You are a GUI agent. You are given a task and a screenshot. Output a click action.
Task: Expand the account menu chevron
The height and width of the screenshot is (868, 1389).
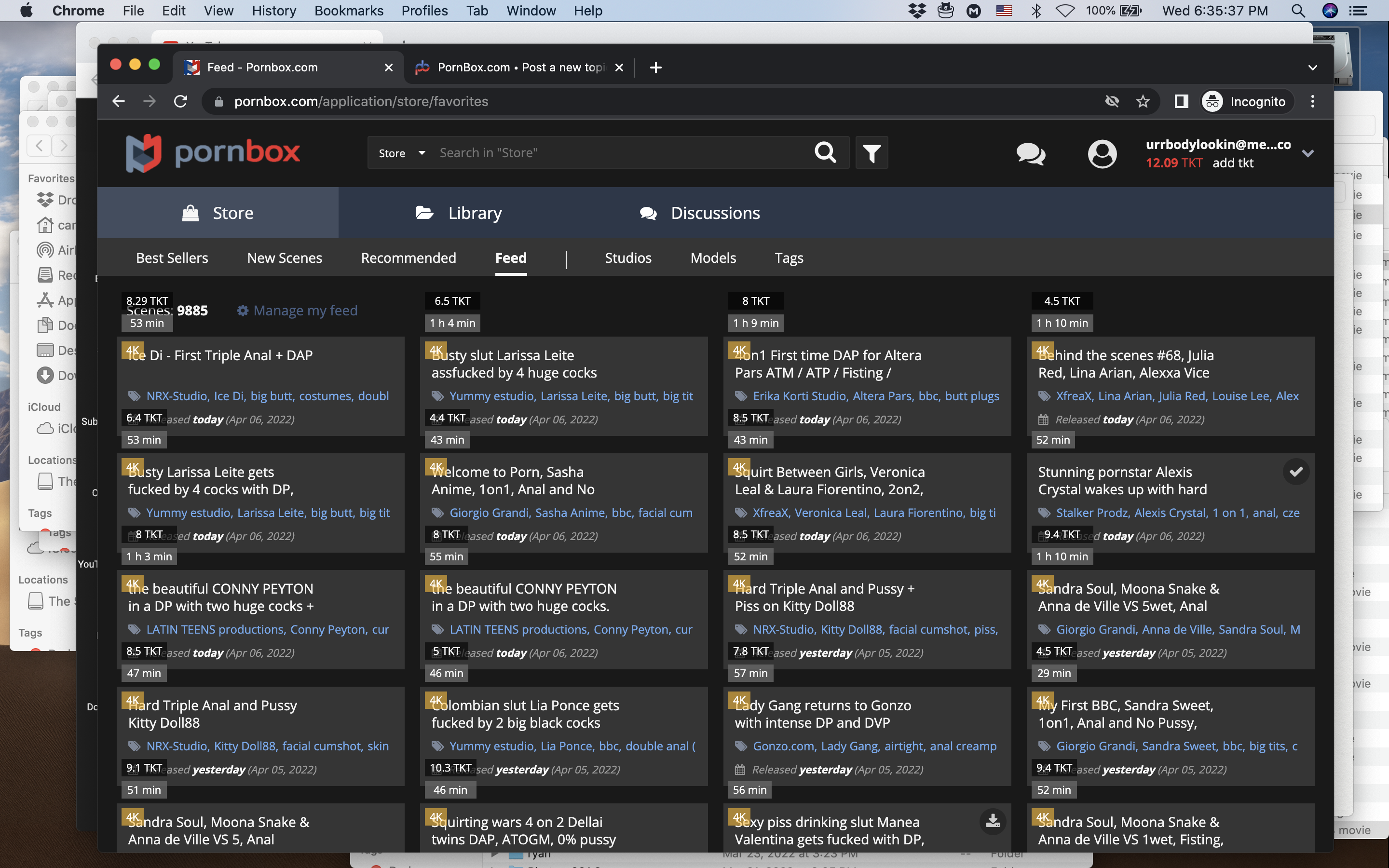[1307, 154]
